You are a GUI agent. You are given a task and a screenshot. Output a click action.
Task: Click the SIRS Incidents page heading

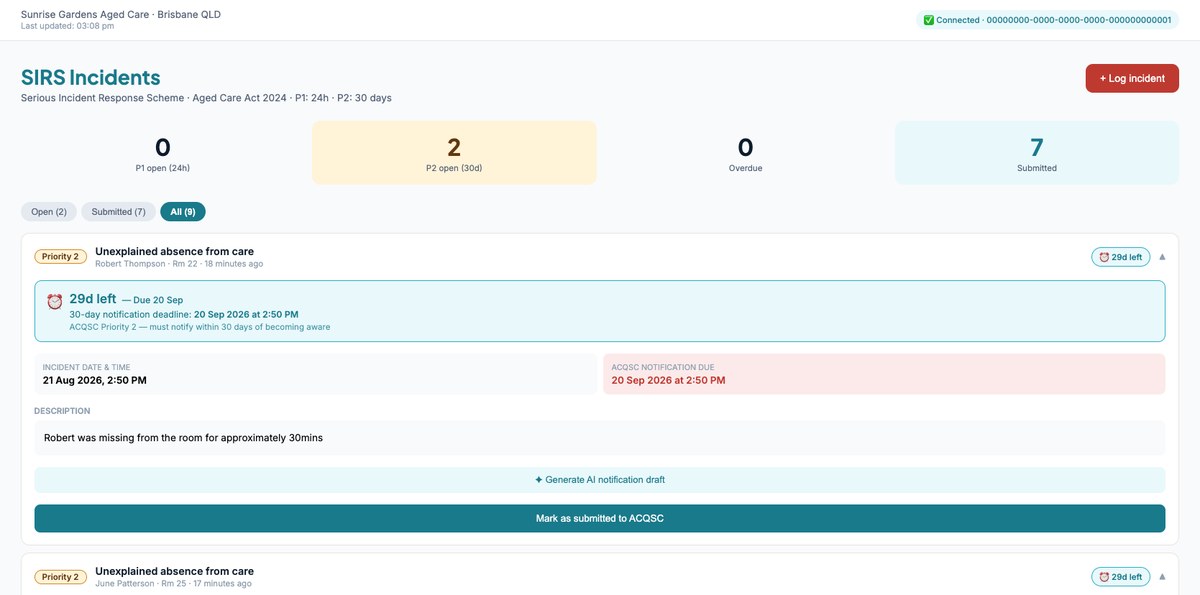91,77
